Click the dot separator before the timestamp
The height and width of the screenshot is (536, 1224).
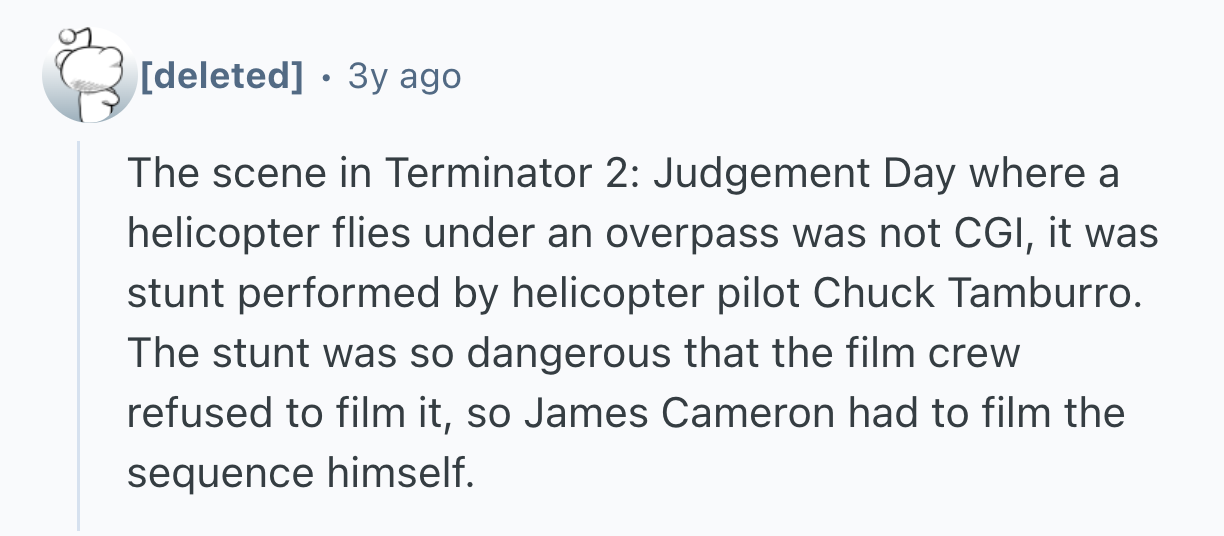(326, 76)
